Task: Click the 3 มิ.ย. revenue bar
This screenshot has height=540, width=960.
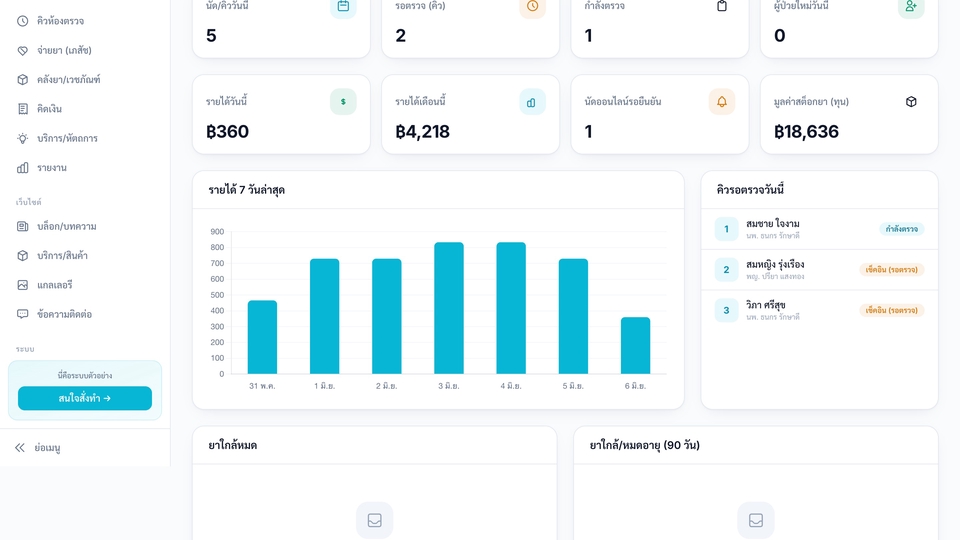Action: [449, 308]
